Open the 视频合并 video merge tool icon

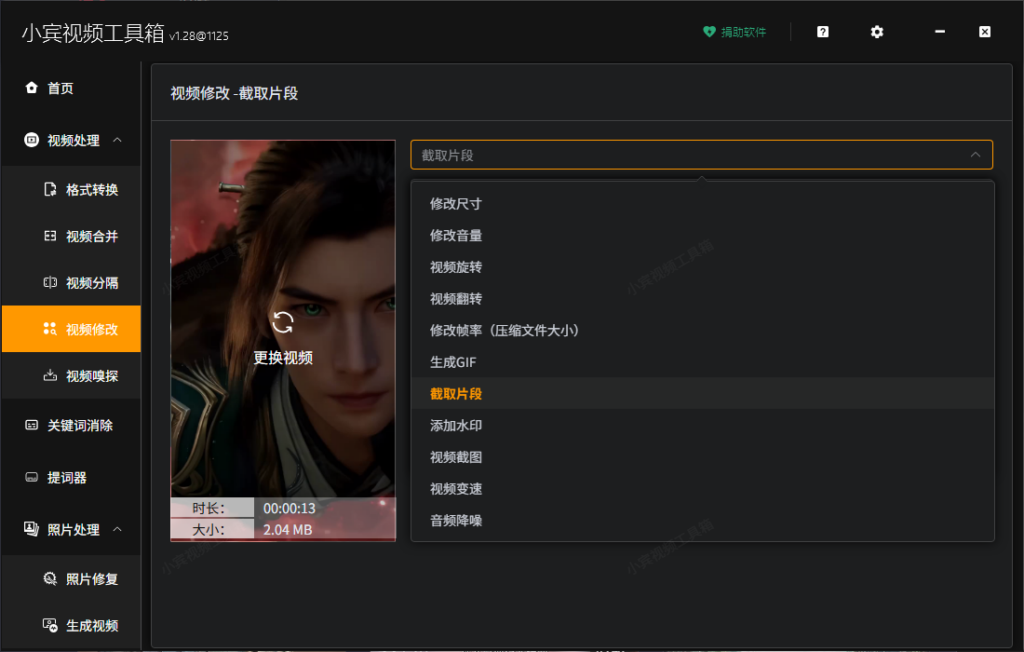(x=48, y=236)
